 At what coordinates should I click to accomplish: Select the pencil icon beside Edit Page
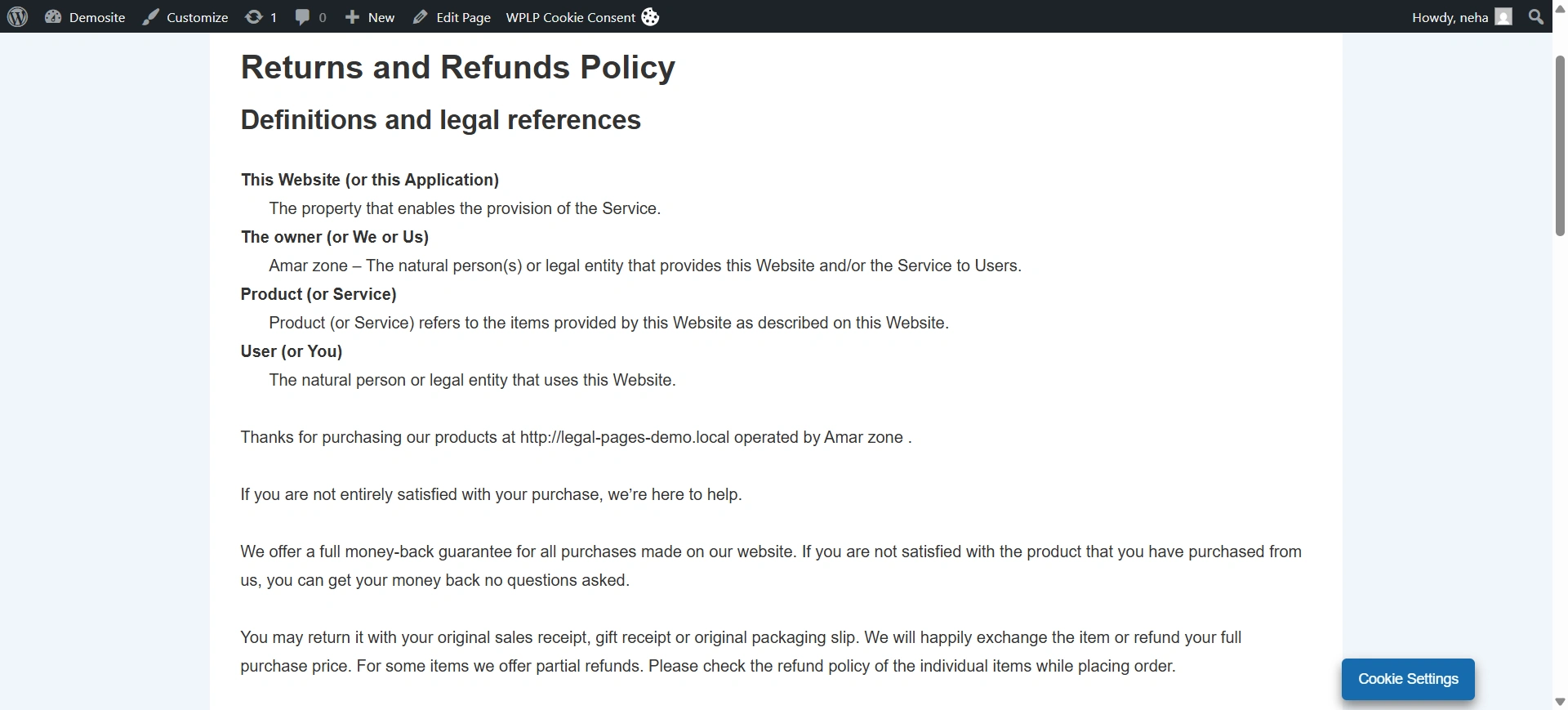click(420, 16)
